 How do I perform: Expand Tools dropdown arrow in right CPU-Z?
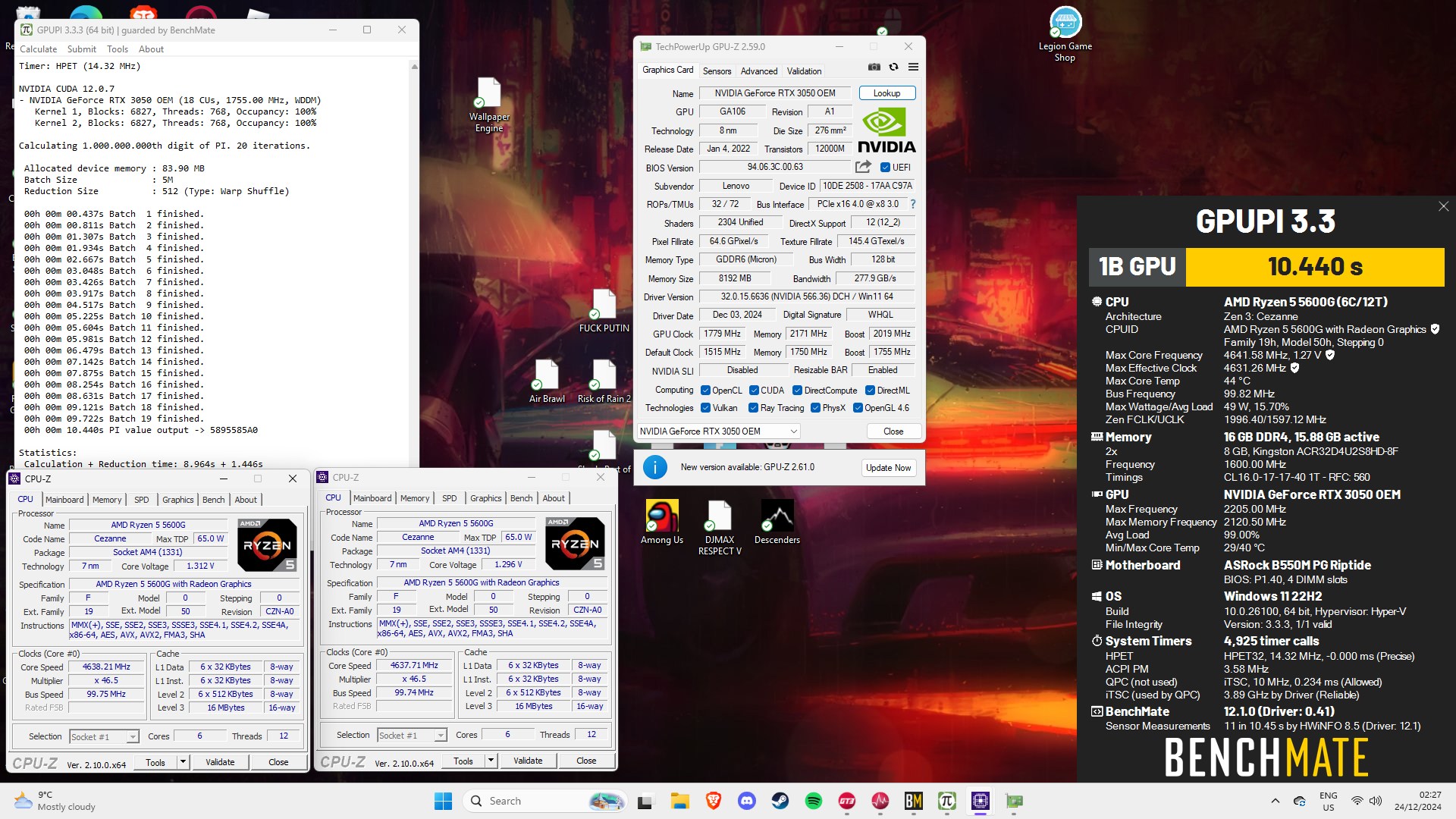point(491,761)
